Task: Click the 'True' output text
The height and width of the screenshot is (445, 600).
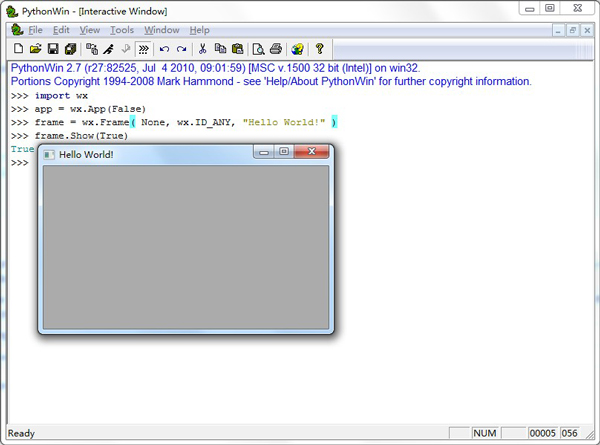Action: pyautogui.click(x=22, y=149)
